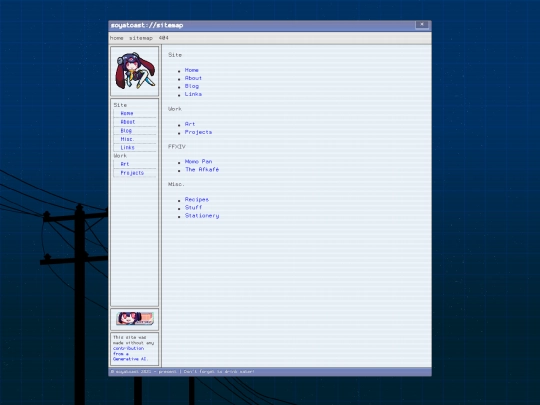Follow the Links link in the sitemap list

tap(193, 94)
